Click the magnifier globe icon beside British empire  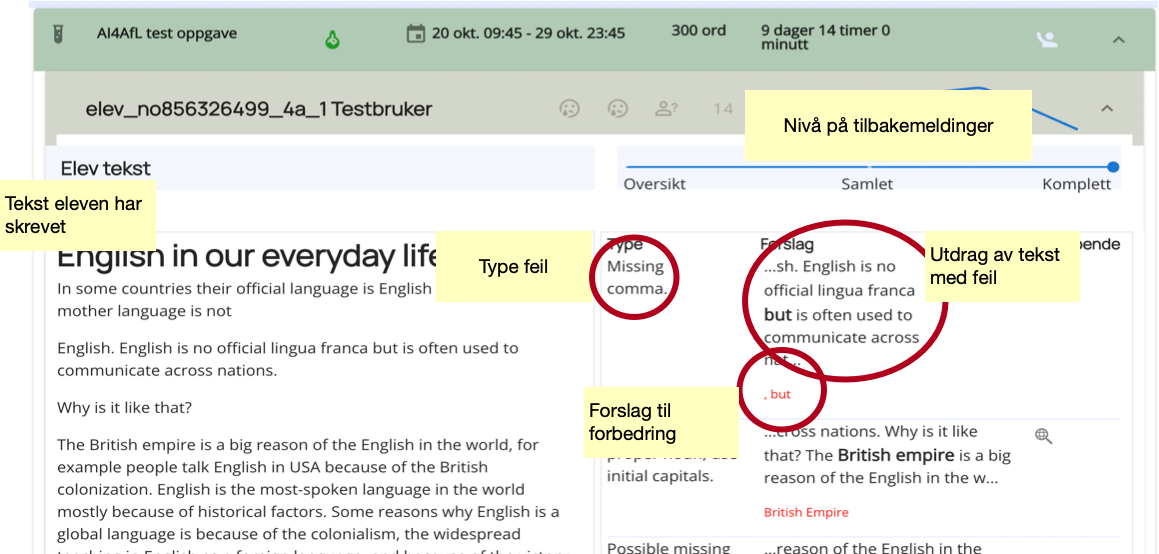click(1043, 436)
